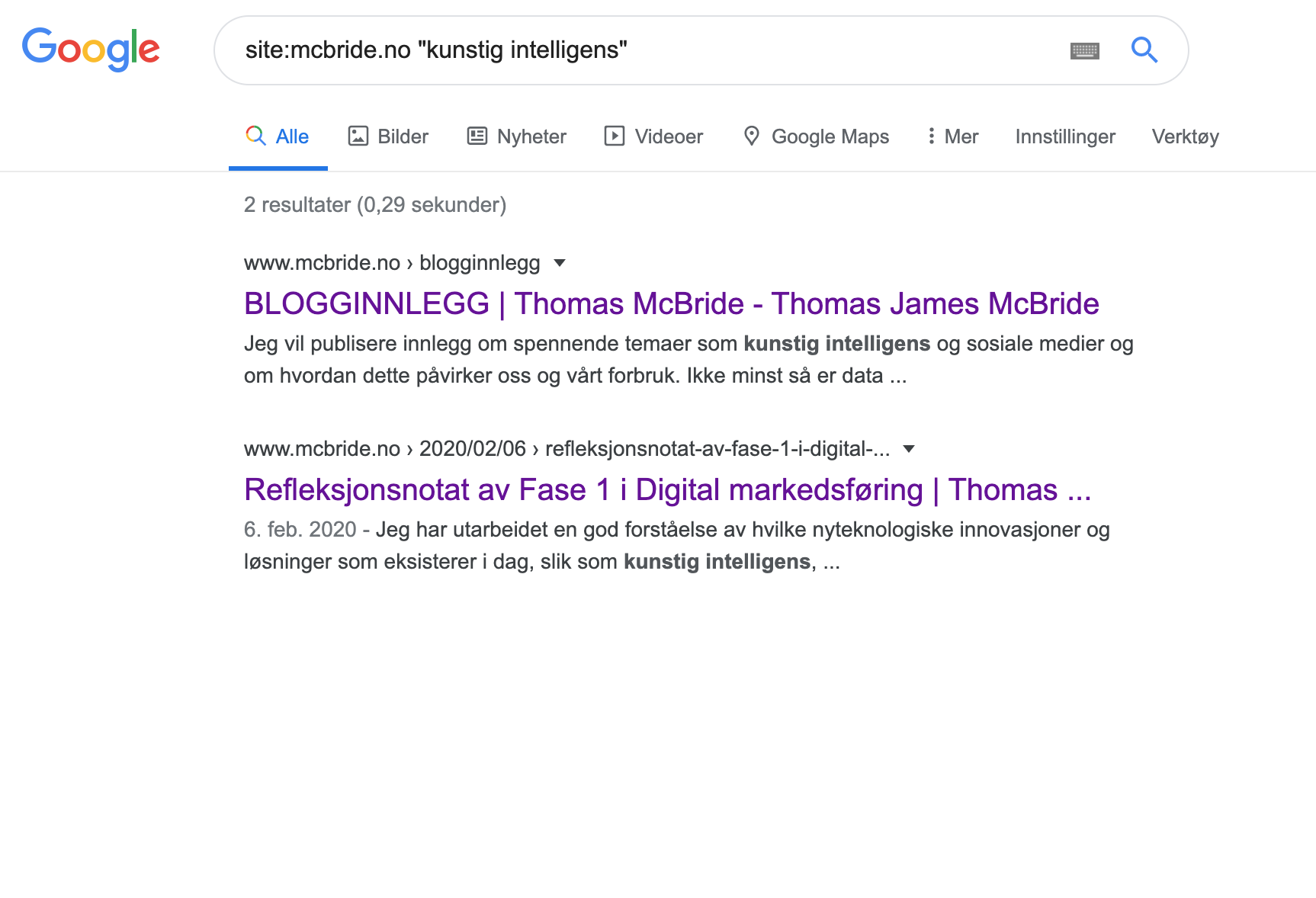1316x898 pixels.
Task: Click the three-dot Mer icon
Action: point(931,136)
